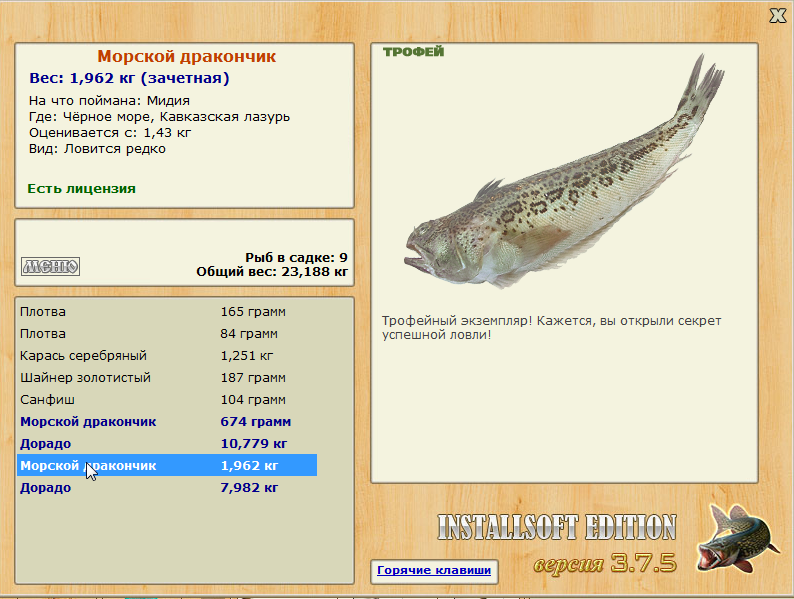Open the Меню button

[51, 266]
